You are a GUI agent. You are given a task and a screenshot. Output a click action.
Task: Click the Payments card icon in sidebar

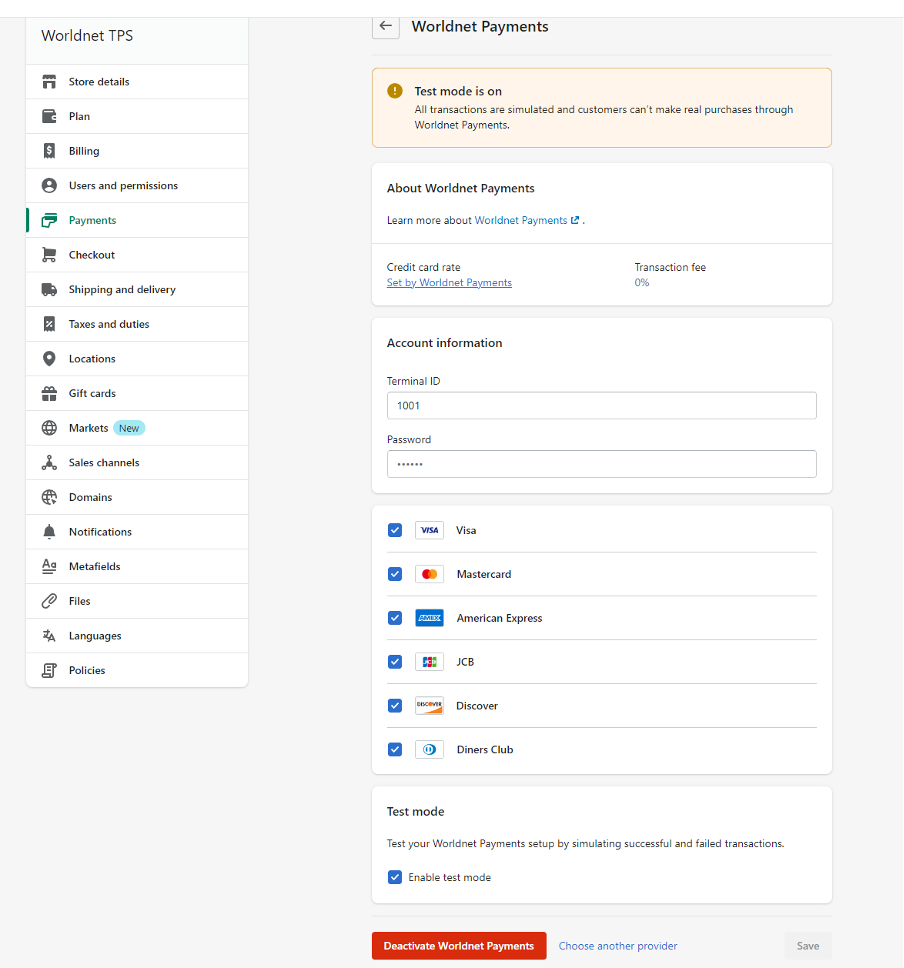[x=49, y=220]
